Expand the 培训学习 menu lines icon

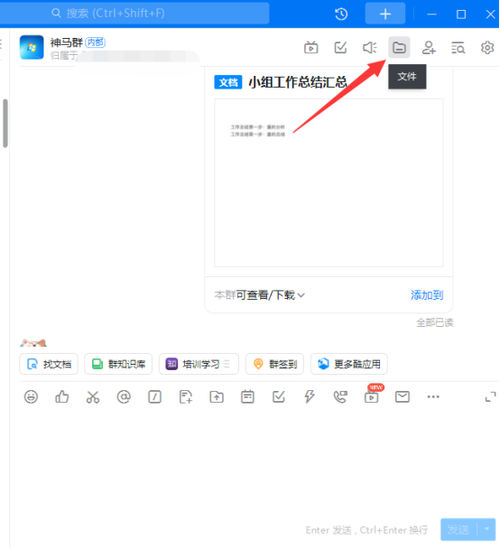(x=227, y=364)
